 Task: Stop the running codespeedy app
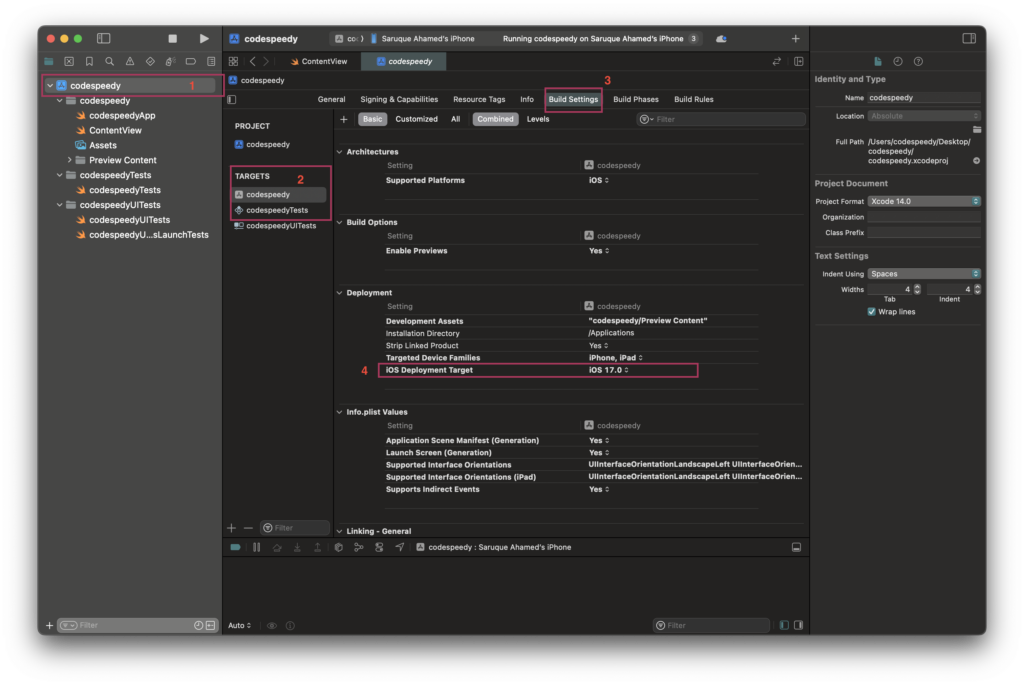[x=172, y=39]
